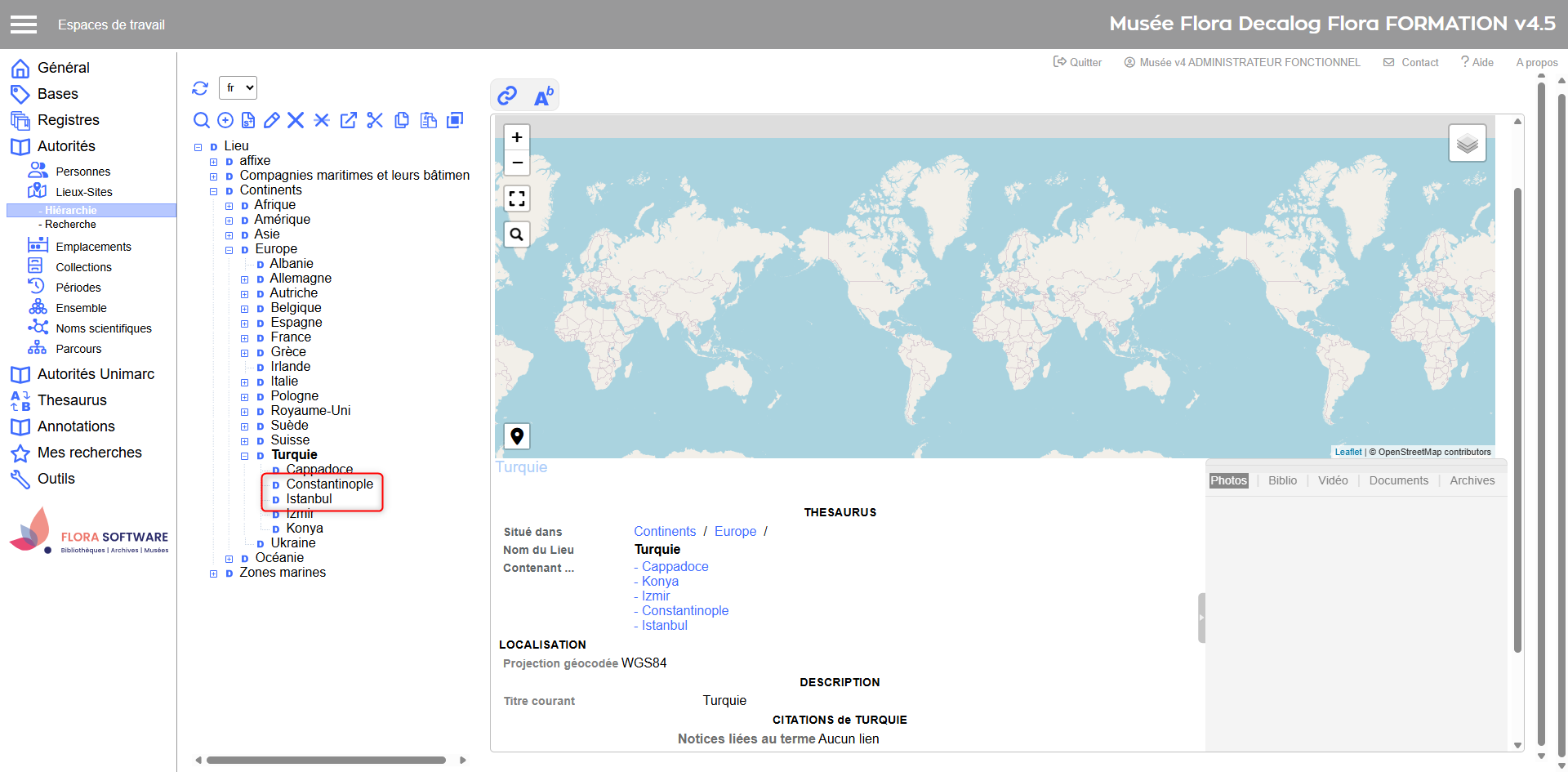Click the map location marker button

click(517, 436)
